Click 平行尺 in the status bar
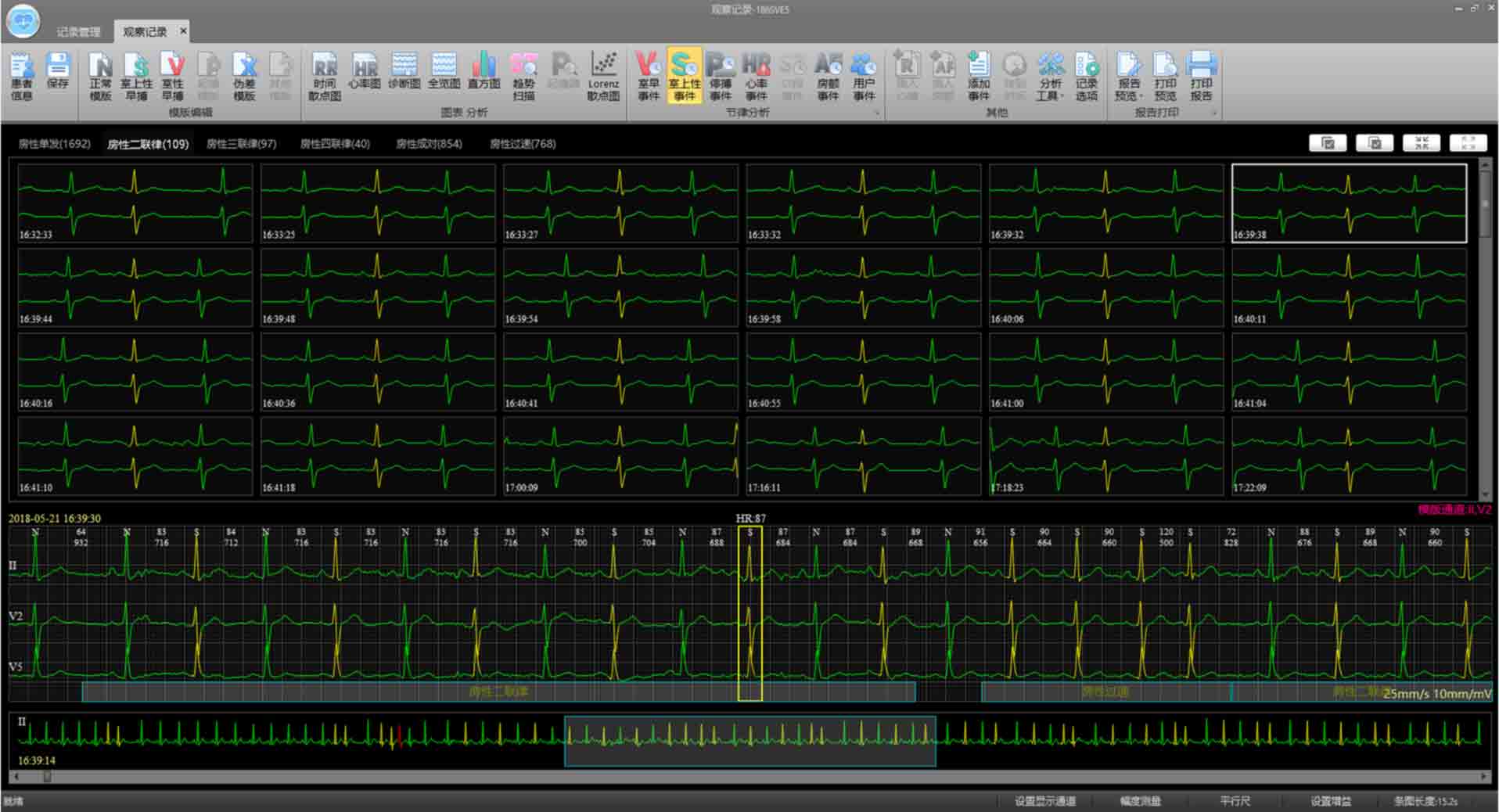This screenshot has width=1499, height=812. [1235, 801]
